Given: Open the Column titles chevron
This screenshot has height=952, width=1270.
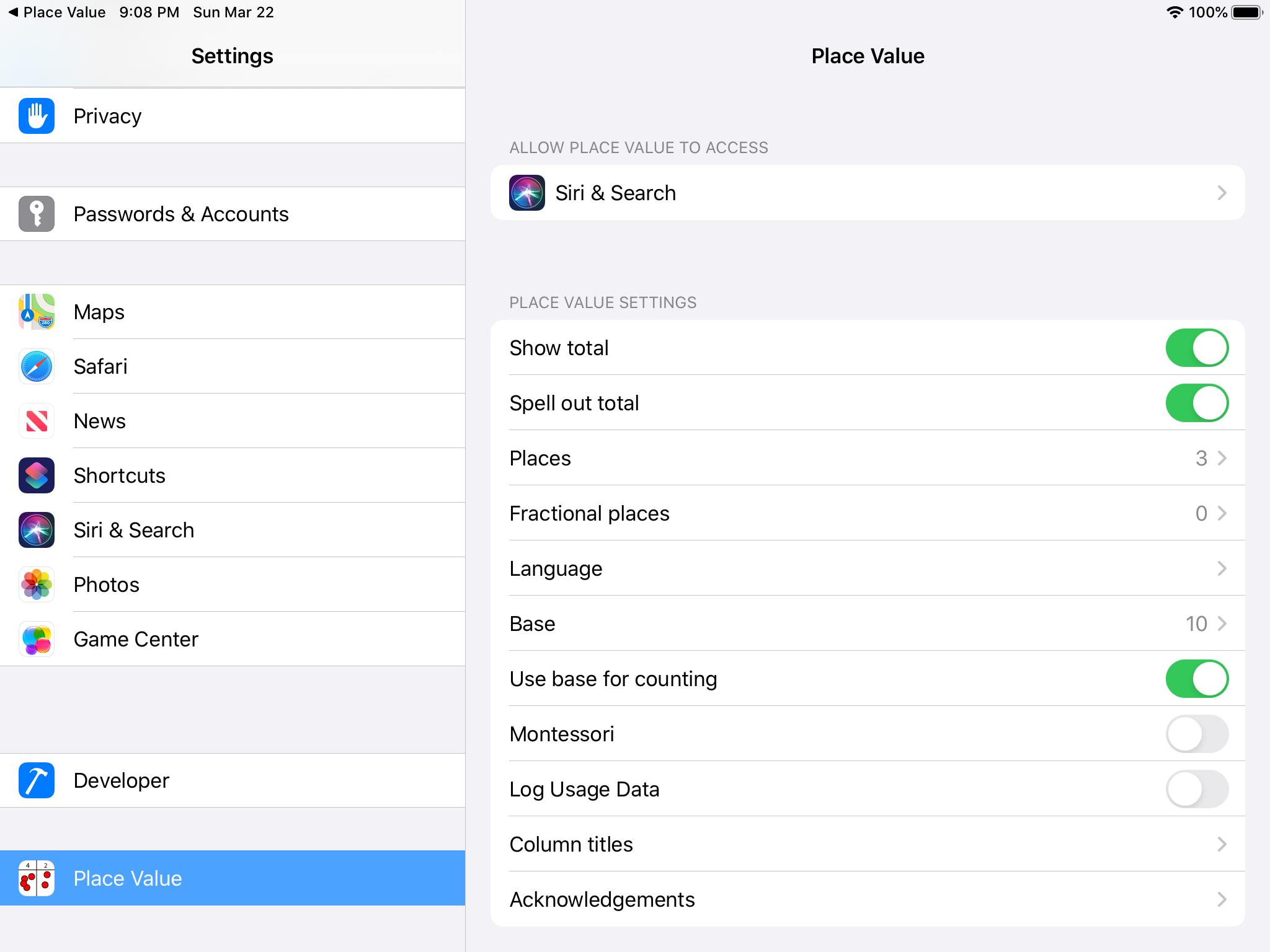Looking at the screenshot, I should (x=1222, y=844).
